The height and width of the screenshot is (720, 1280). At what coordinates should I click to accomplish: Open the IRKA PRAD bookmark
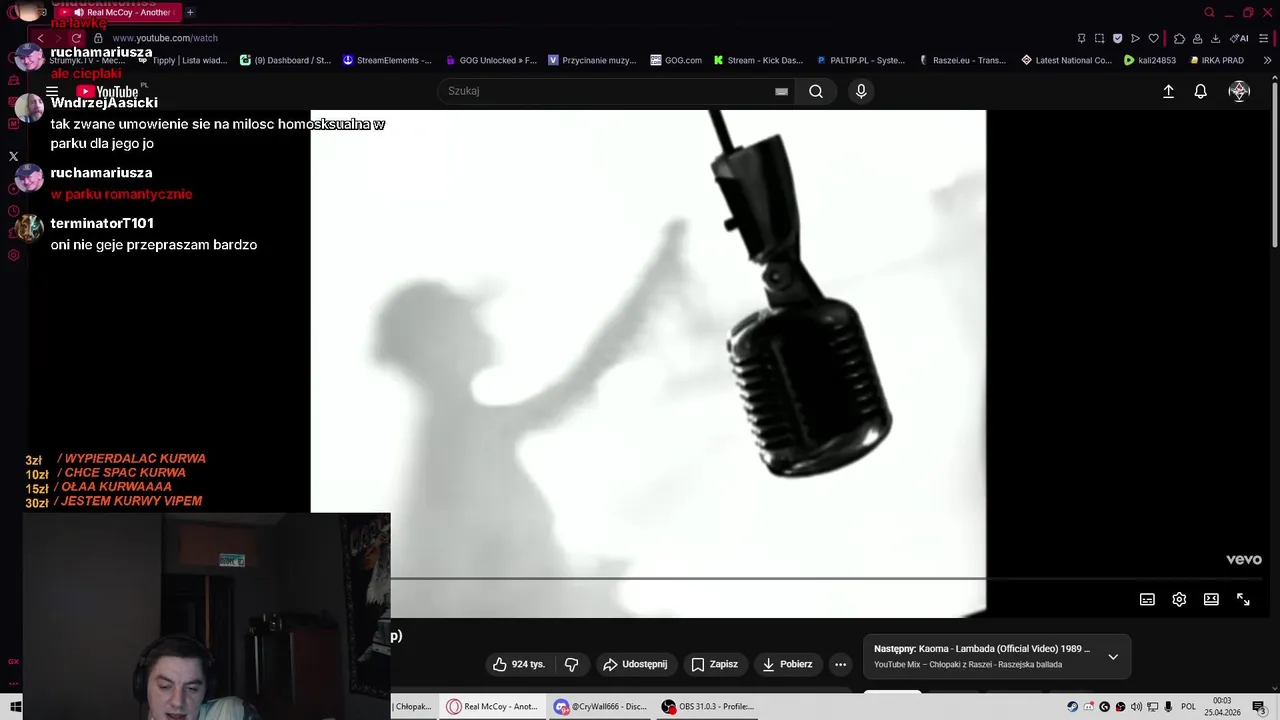tap(1216, 60)
